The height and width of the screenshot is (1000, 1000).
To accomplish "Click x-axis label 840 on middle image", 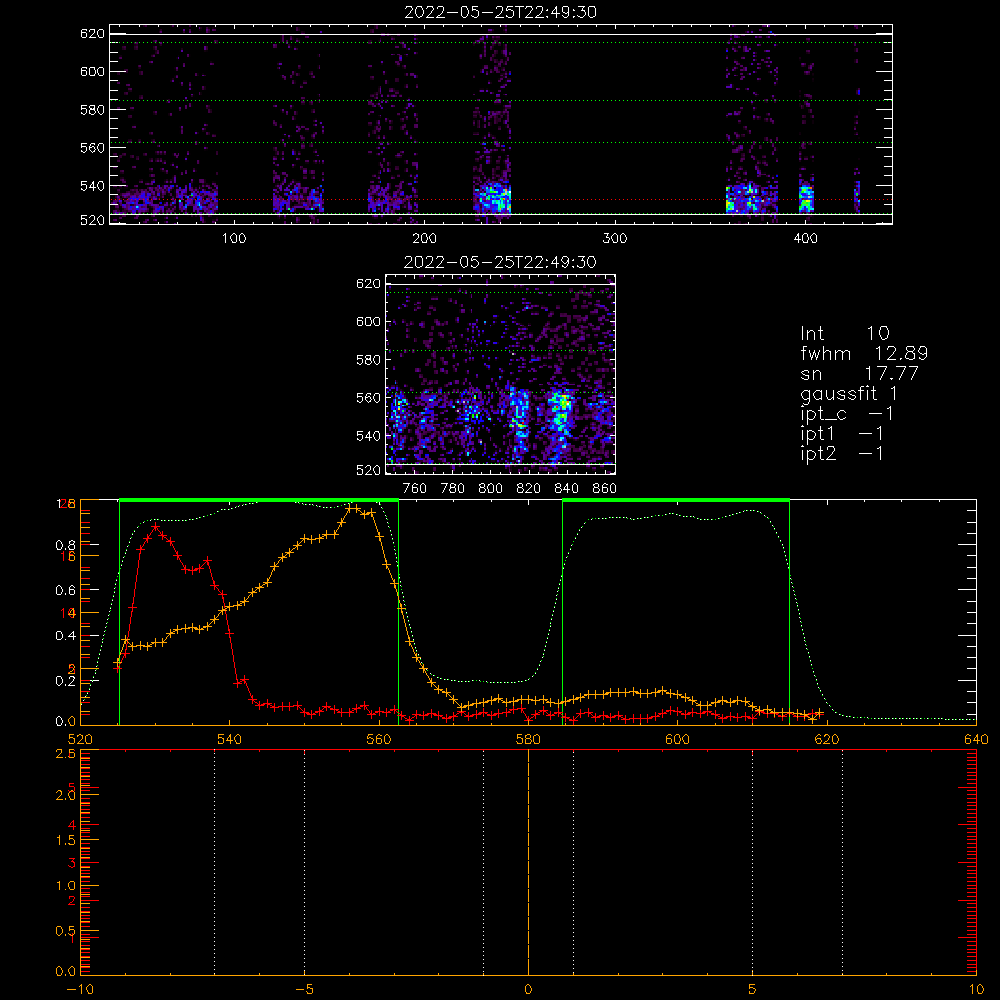I will (566, 489).
